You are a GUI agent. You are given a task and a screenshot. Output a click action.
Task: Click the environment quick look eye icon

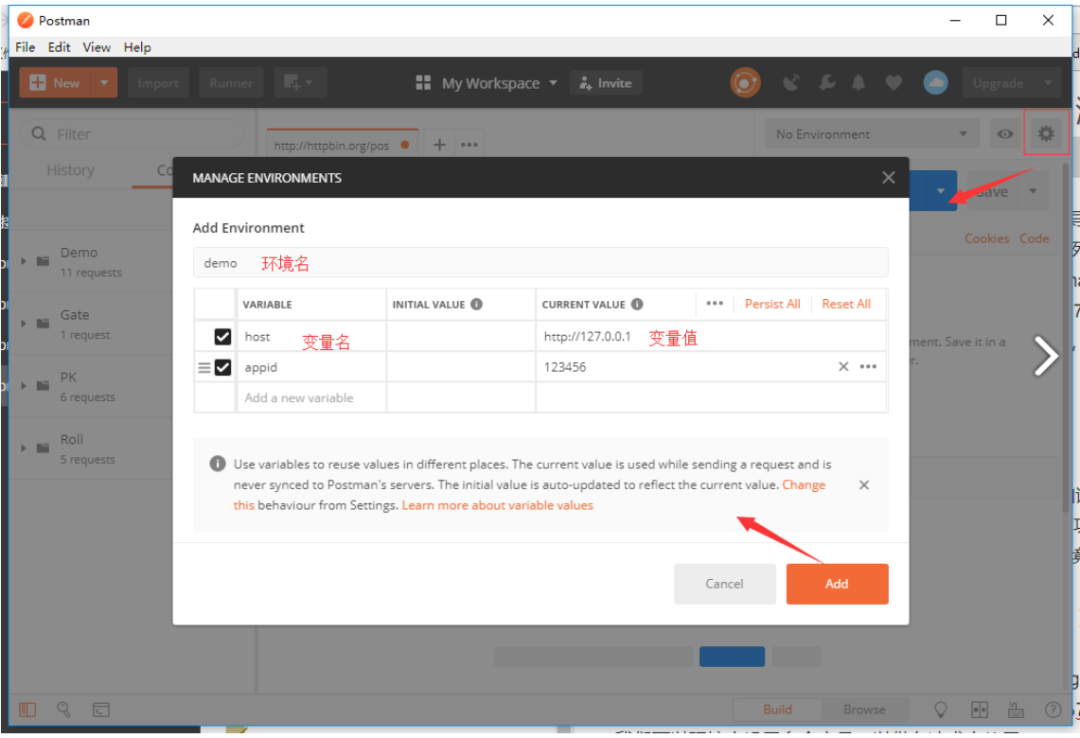point(1005,134)
